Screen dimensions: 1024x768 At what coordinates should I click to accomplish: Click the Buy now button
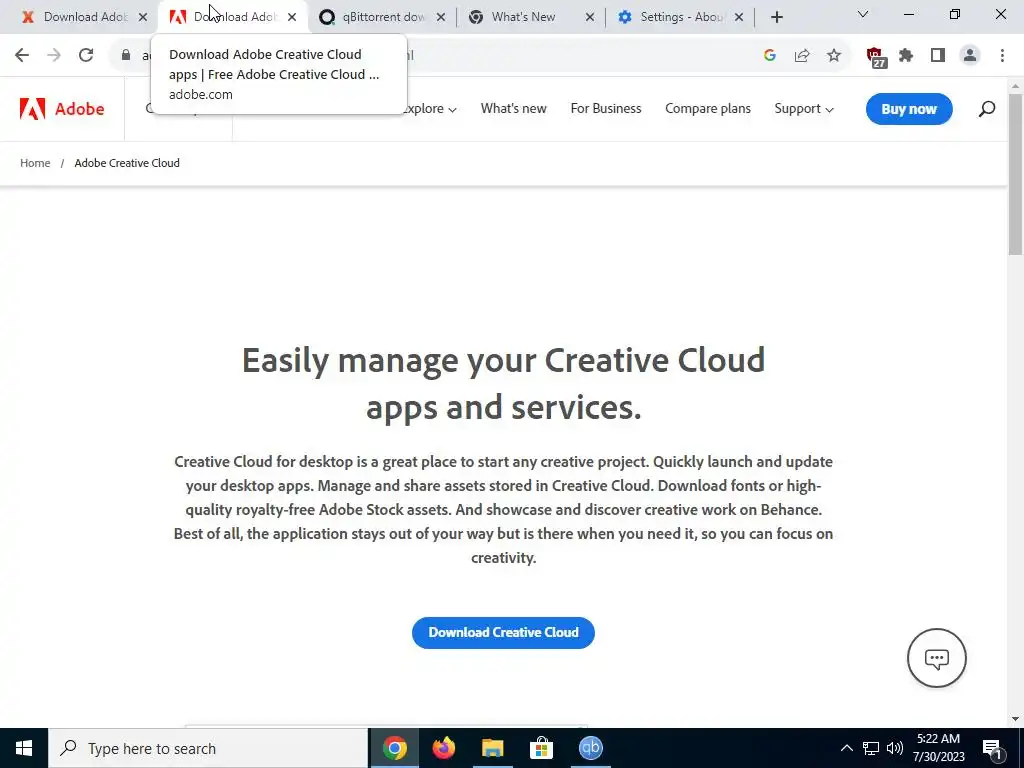909,109
